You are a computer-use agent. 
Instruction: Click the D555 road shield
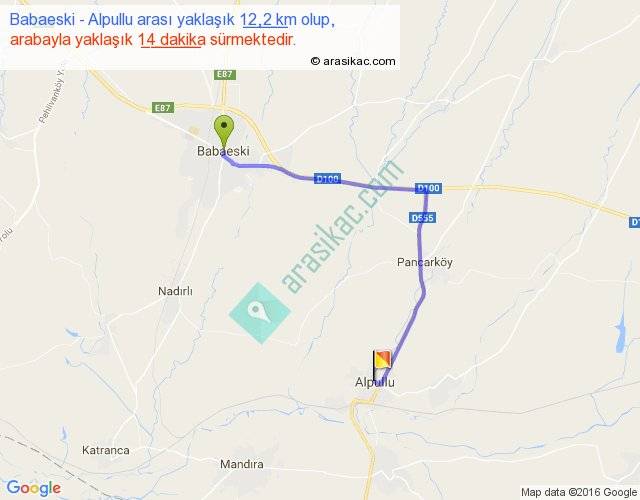(x=422, y=218)
